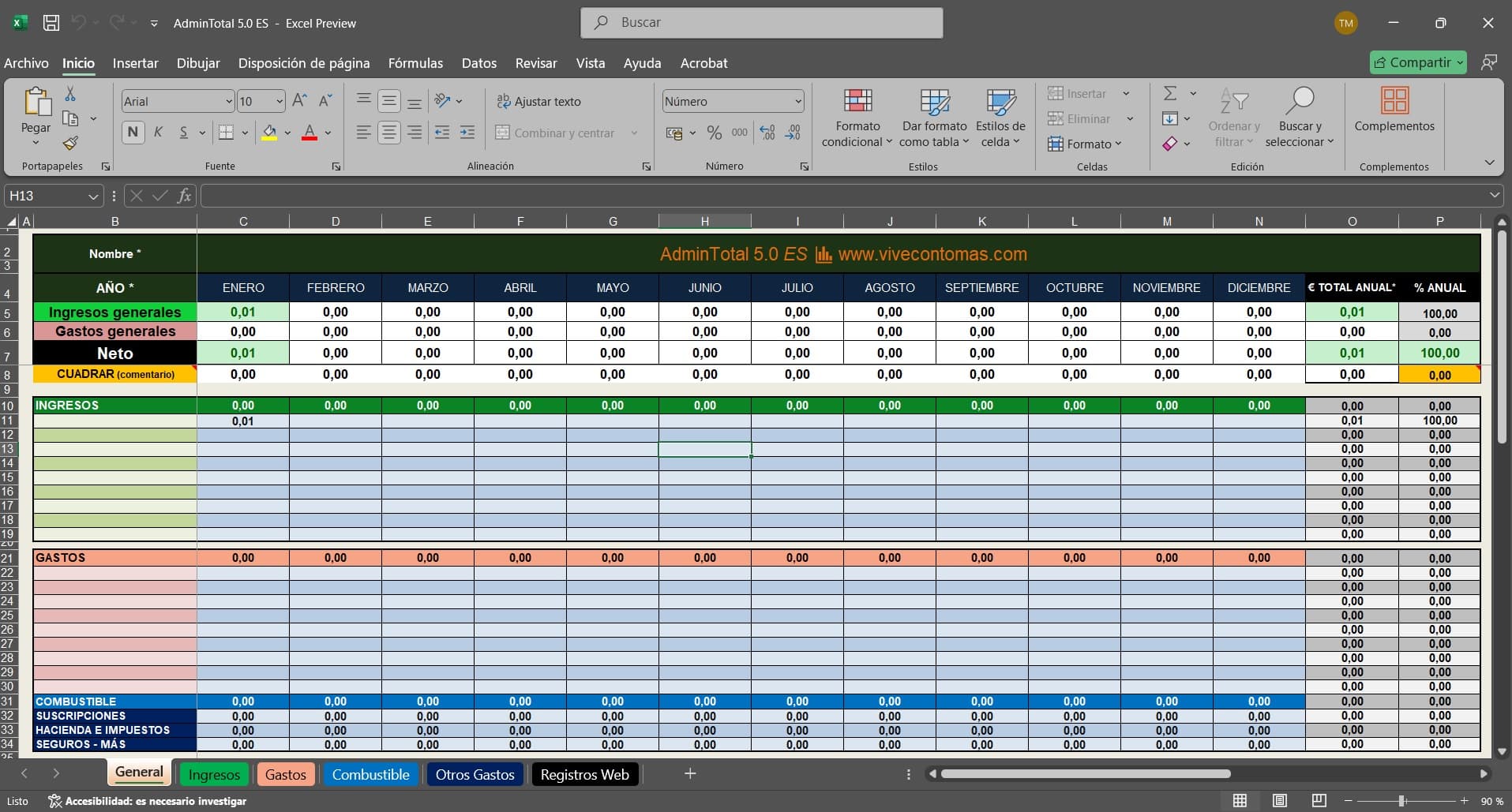
Task: Click the thousands separator 000 icon
Action: pos(740,133)
